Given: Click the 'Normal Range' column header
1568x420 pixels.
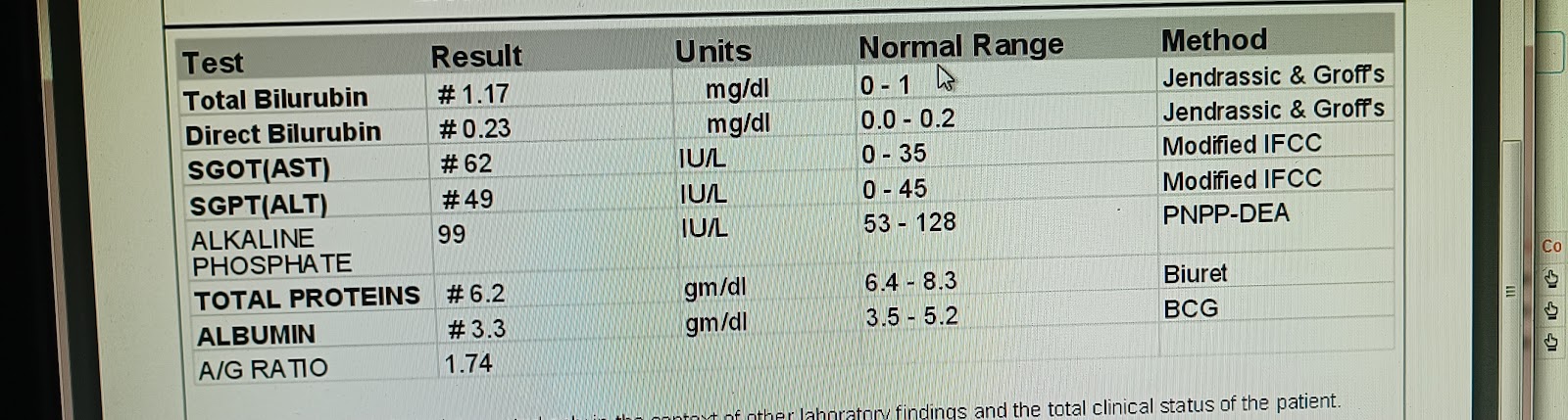Looking at the screenshot, I should click(x=960, y=46).
